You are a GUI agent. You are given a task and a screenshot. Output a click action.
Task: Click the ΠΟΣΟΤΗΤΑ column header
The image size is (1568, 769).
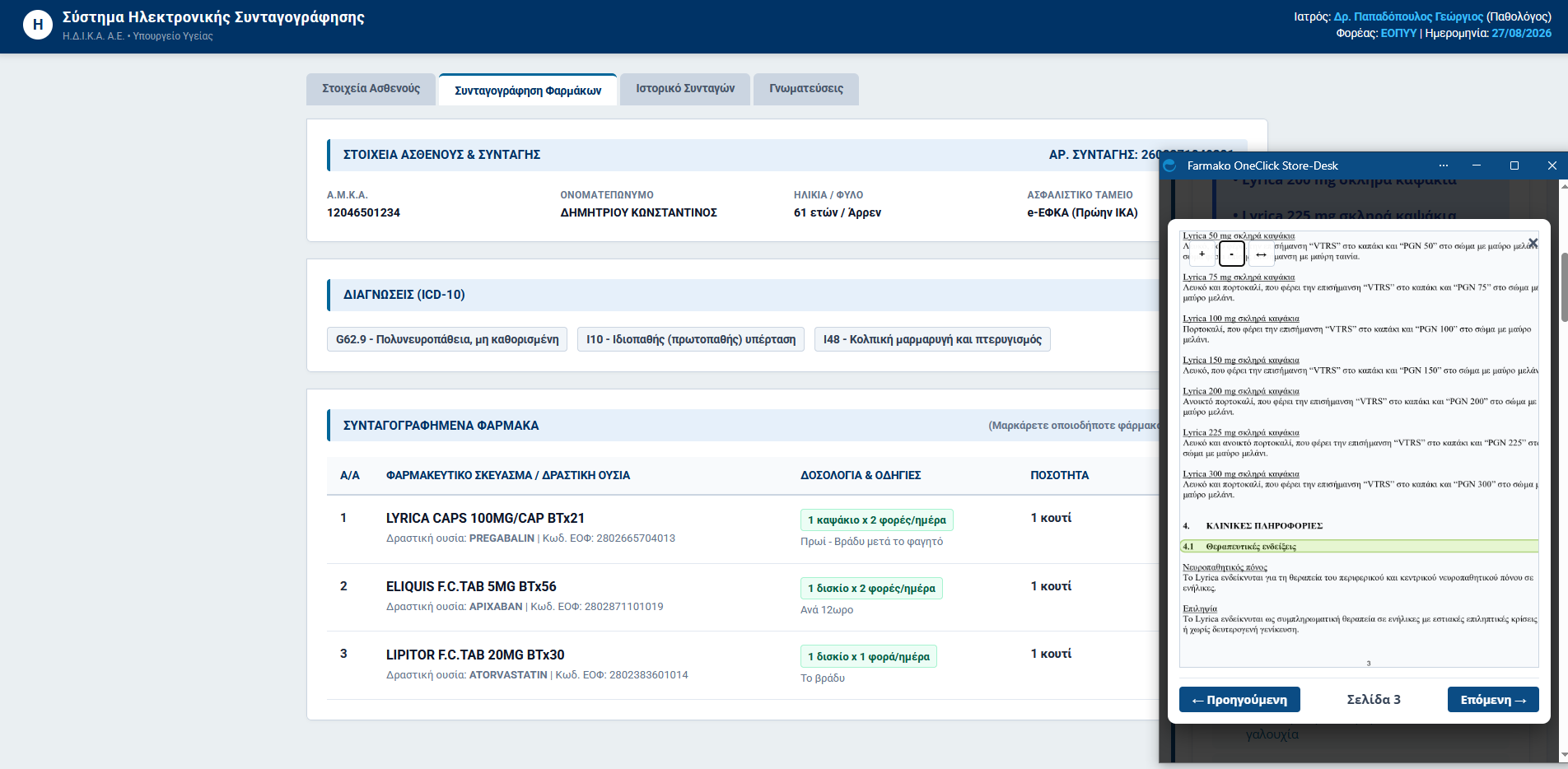(x=1059, y=475)
